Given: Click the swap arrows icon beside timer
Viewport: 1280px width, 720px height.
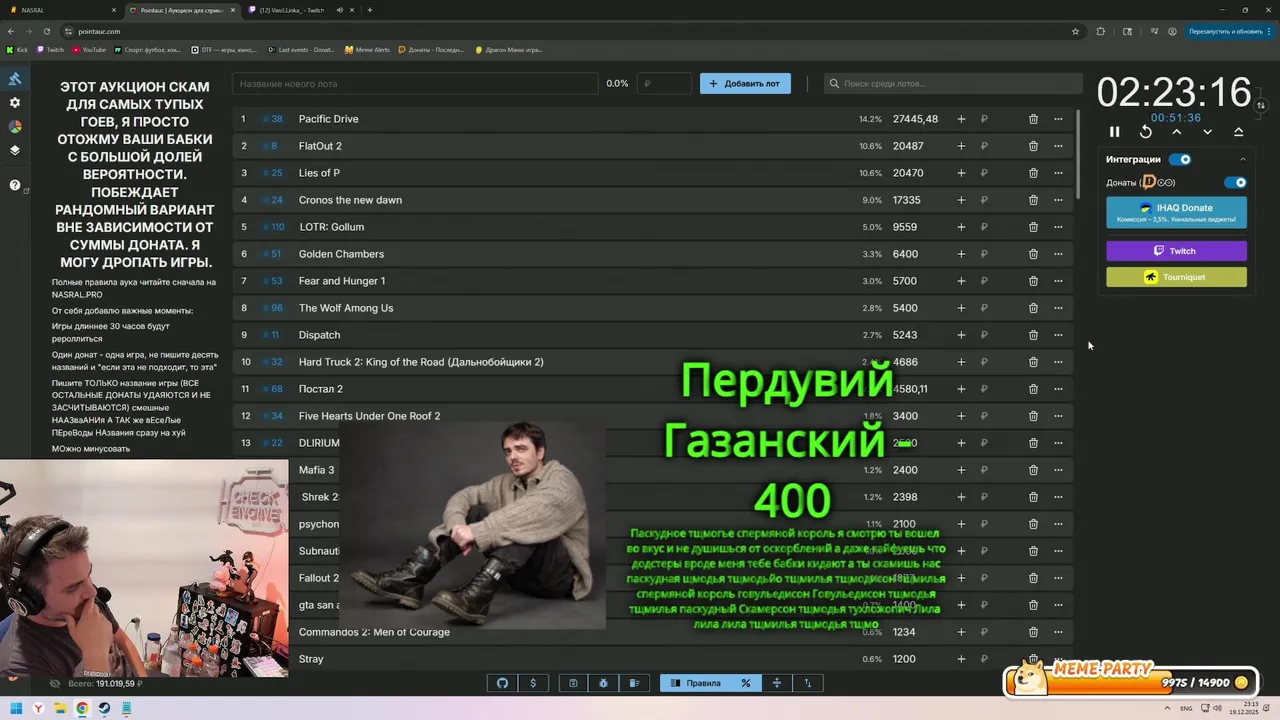Looking at the screenshot, I should point(1261,105).
